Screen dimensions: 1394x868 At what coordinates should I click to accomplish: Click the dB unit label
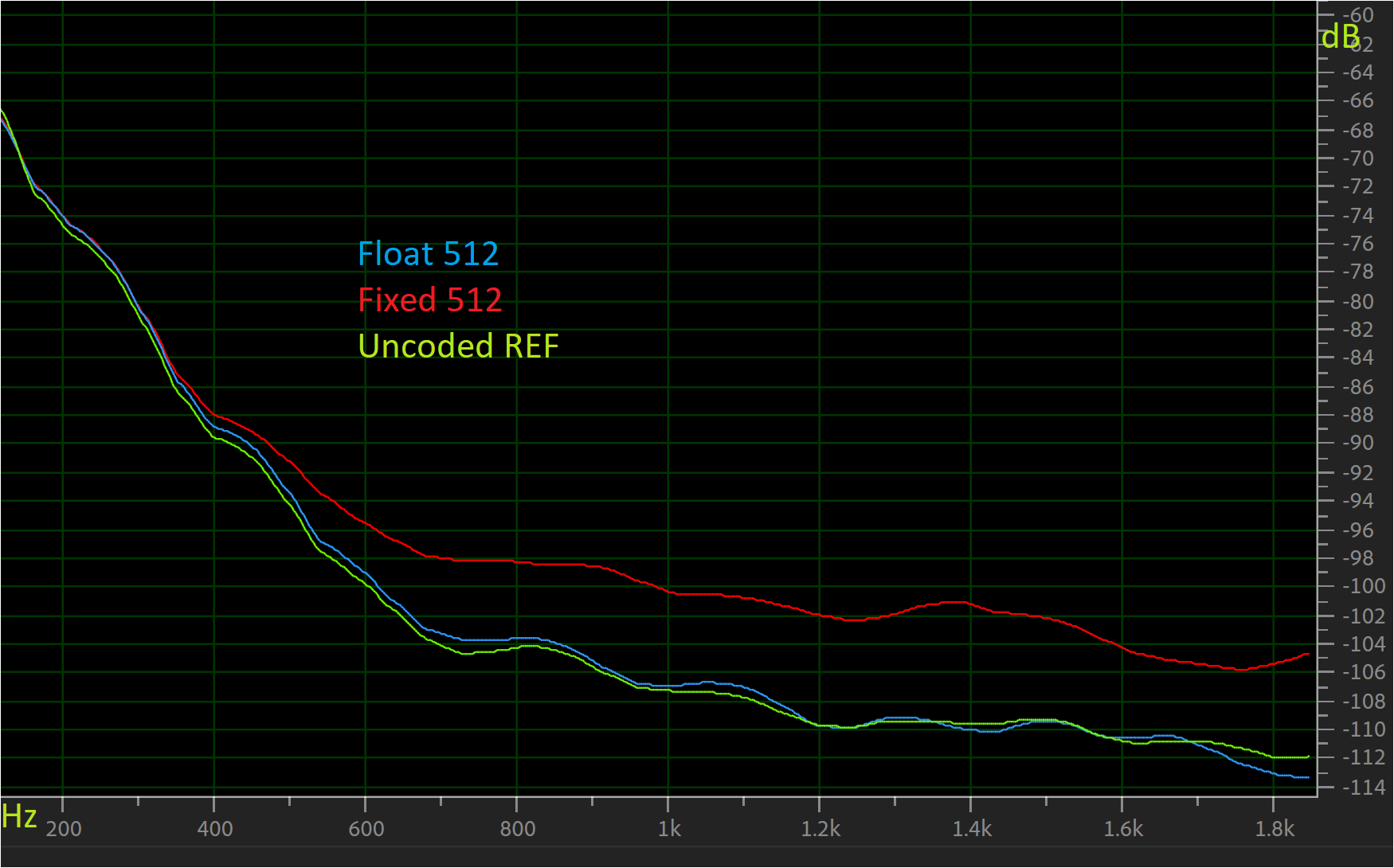coord(1340,37)
